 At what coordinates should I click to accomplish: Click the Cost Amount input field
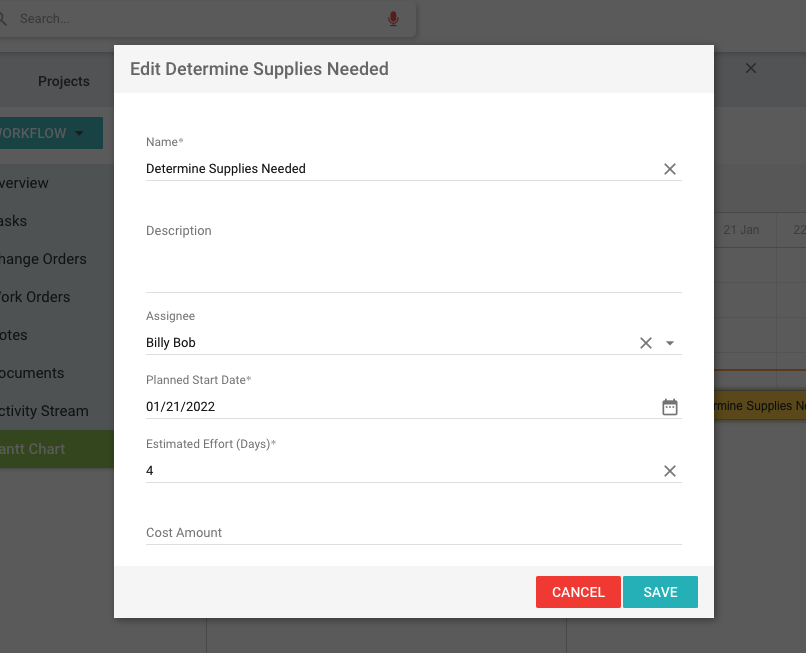point(413,533)
